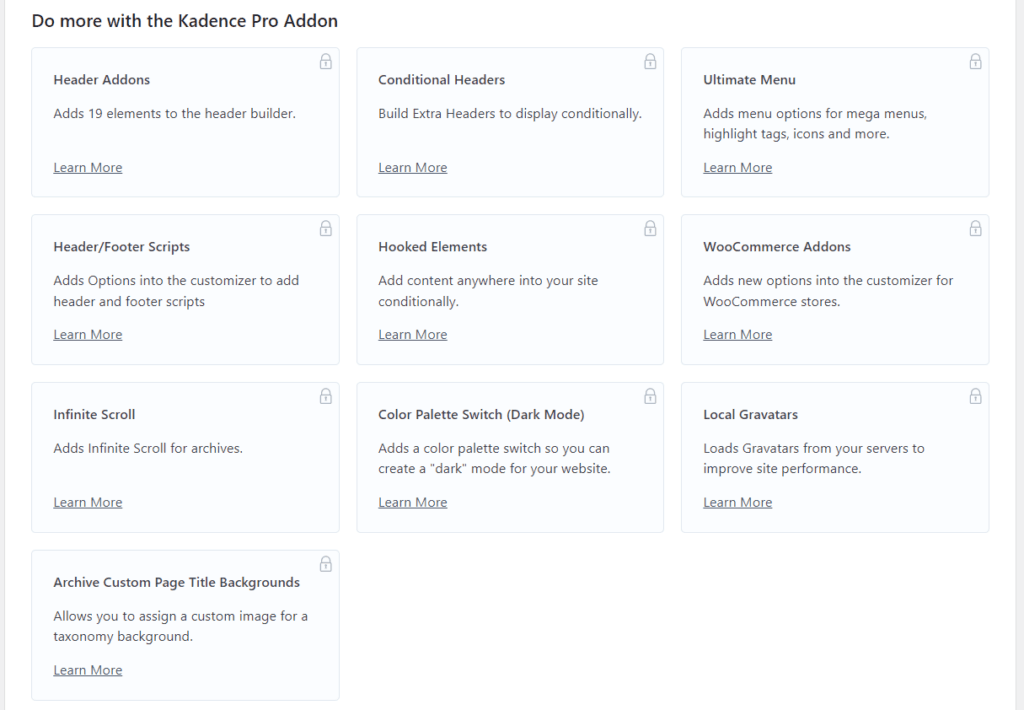Click the lock icon on Header/Footer Scripts card
Screen dimensions: 1024x710
click(325, 228)
